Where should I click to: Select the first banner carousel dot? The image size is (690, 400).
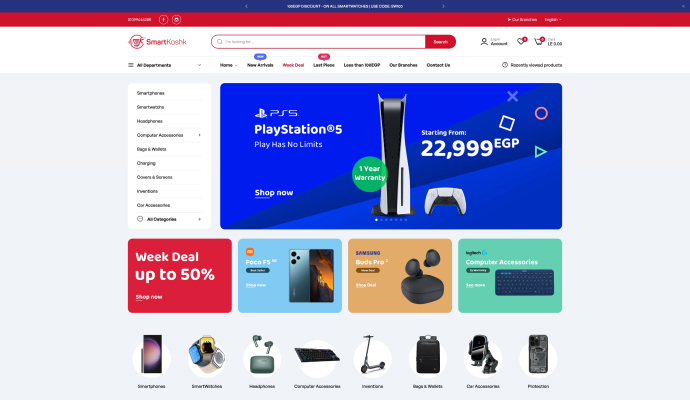click(376, 220)
